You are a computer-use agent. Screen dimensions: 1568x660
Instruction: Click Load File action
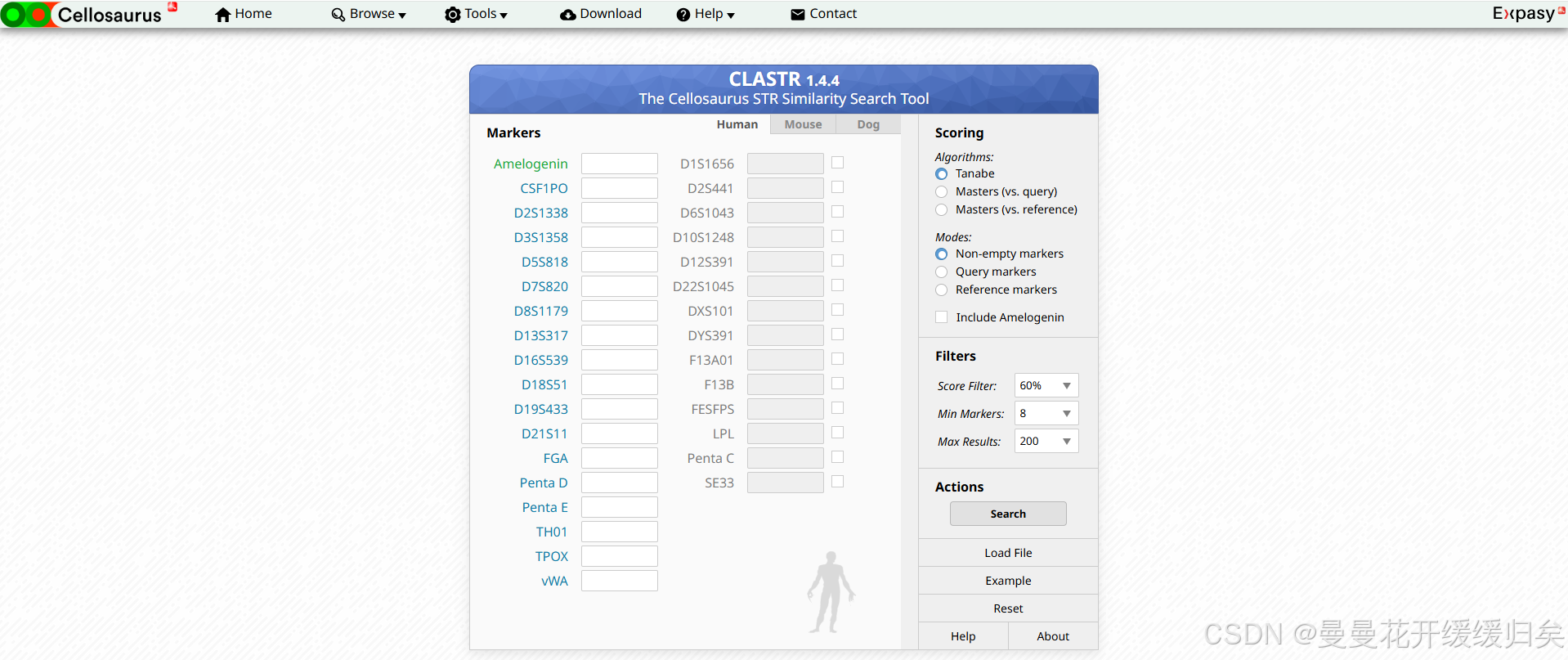(1008, 553)
